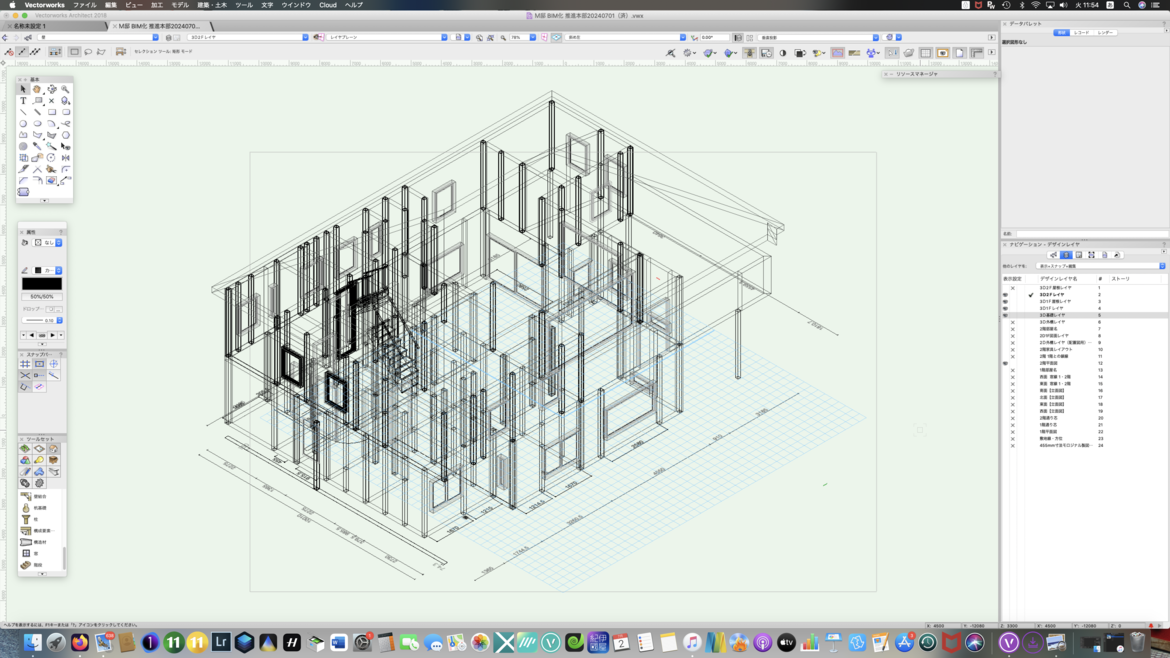Click the Snap to Grid icon in snapping palette
This screenshot has height=658, width=1170.
25,364
